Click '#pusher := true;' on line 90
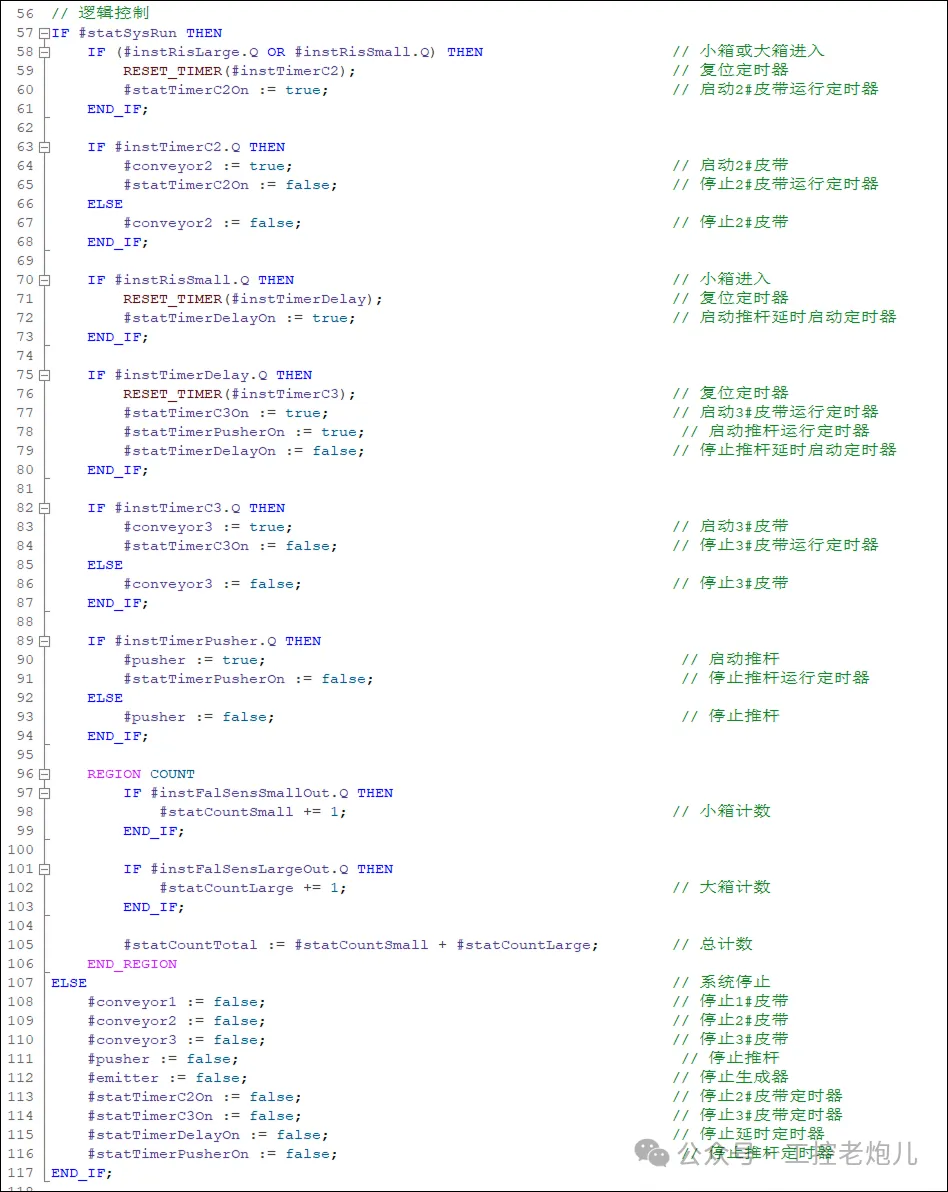948x1192 pixels. tap(195, 661)
